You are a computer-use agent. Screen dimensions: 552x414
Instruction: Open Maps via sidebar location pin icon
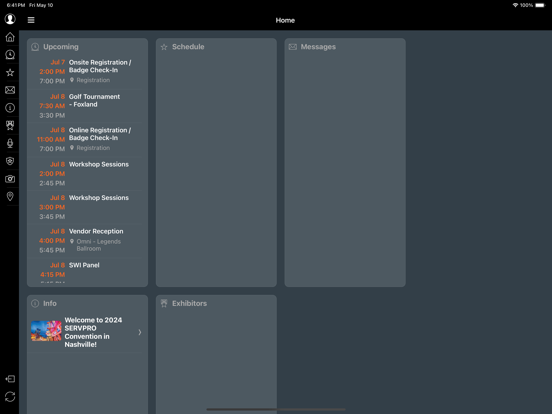(x=10, y=196)
